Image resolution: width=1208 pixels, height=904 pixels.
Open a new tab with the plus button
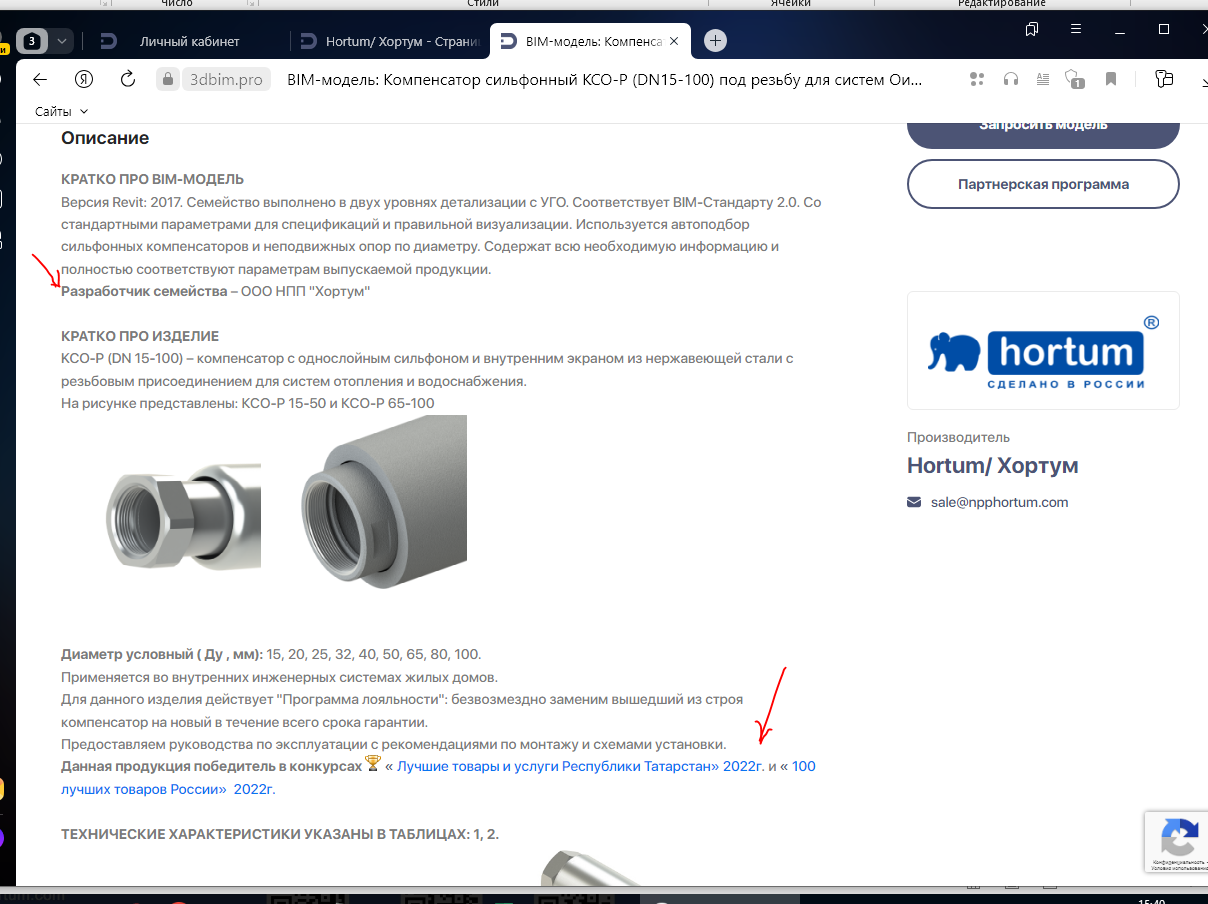click(715, 41)
